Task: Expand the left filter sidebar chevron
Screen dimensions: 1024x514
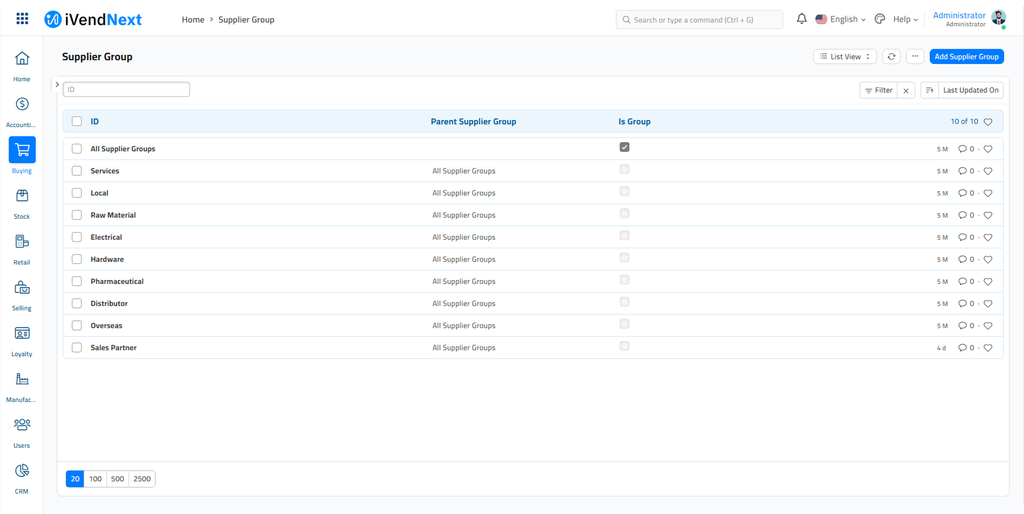Action: point(57,84)
